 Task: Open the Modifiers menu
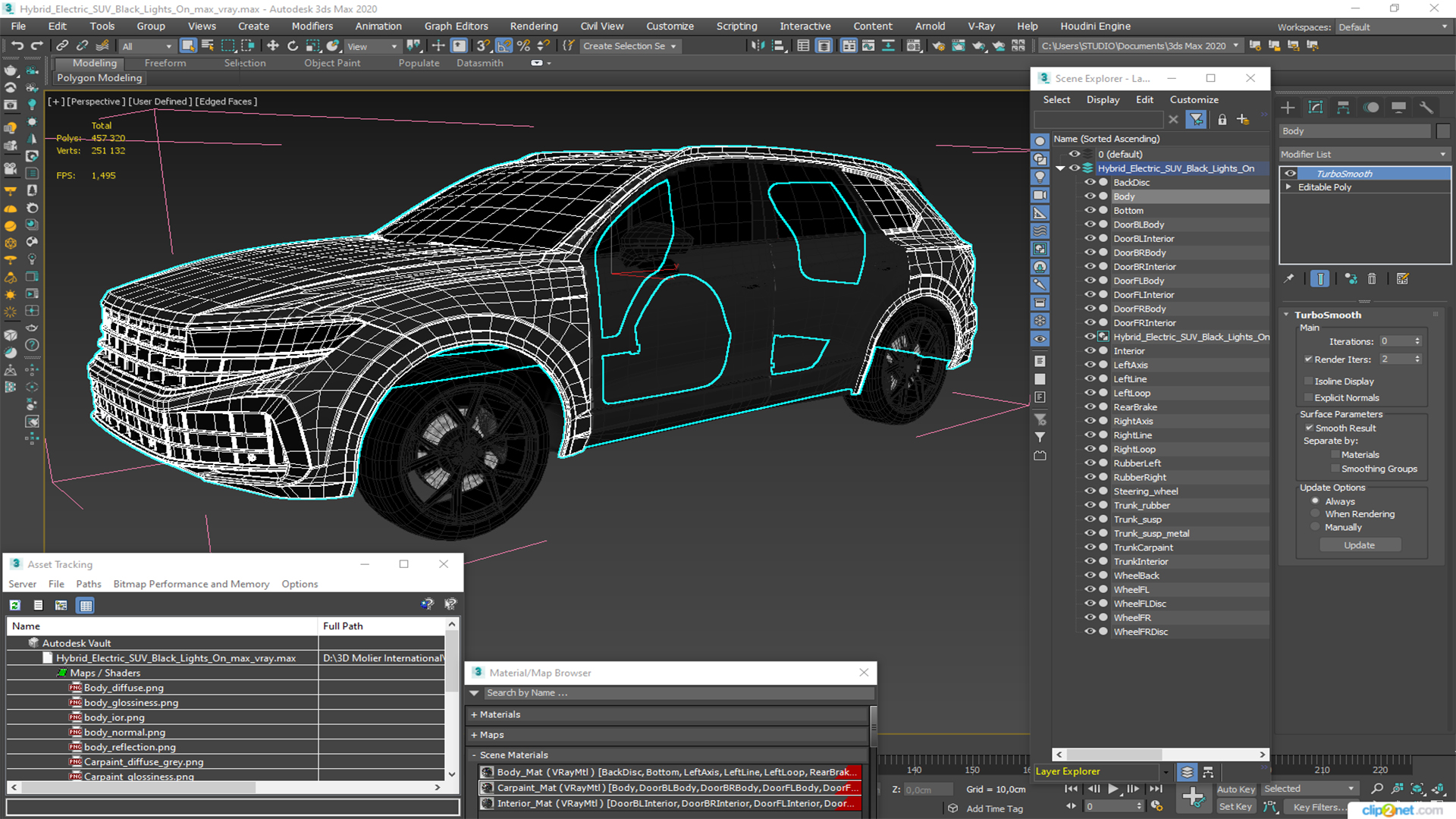312,27
